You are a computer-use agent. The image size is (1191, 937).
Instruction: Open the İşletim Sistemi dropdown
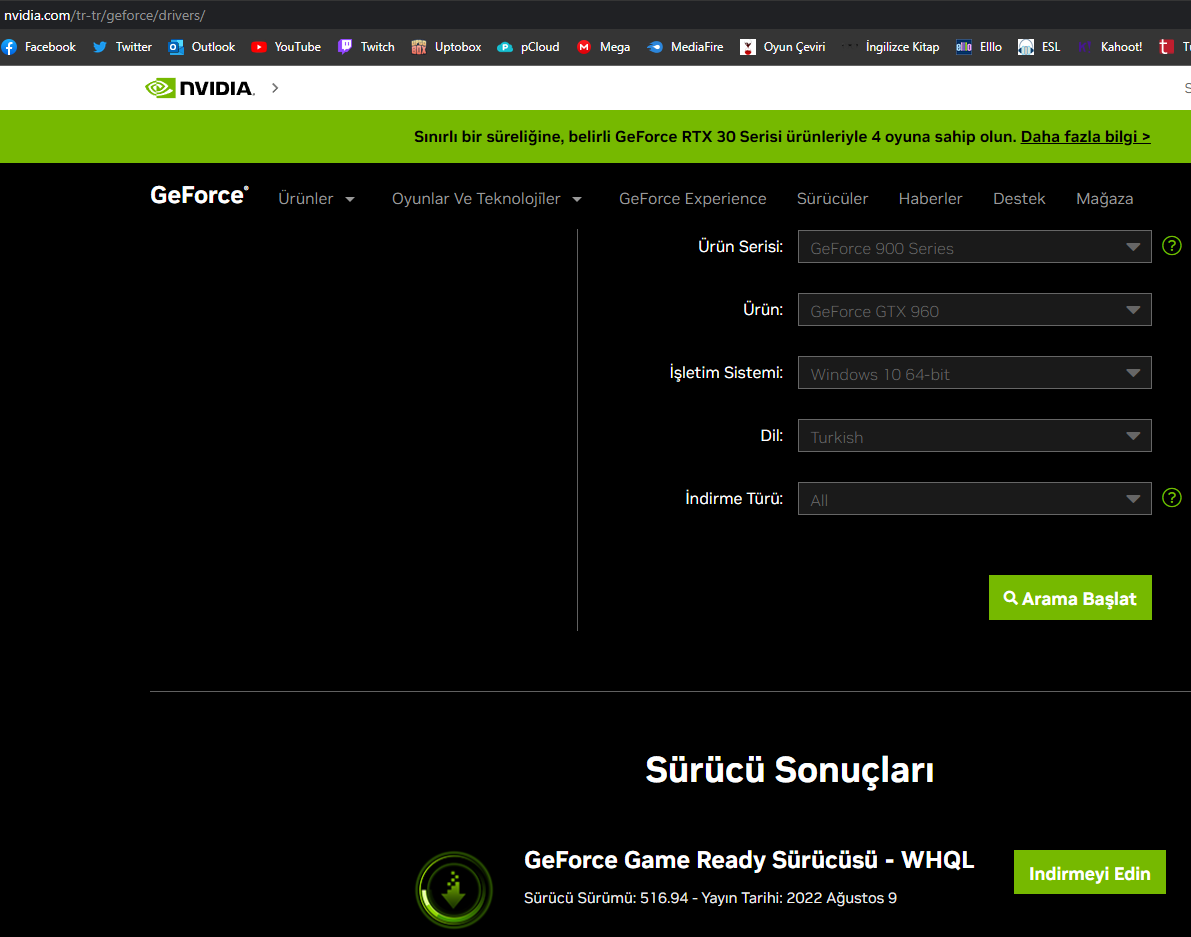click(x=975, y=373)
